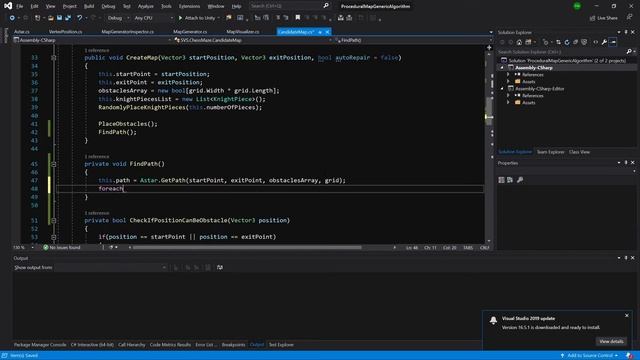Click the Save file toolbar icon
This screenshot has width=640, height=360.
point(60,18)
